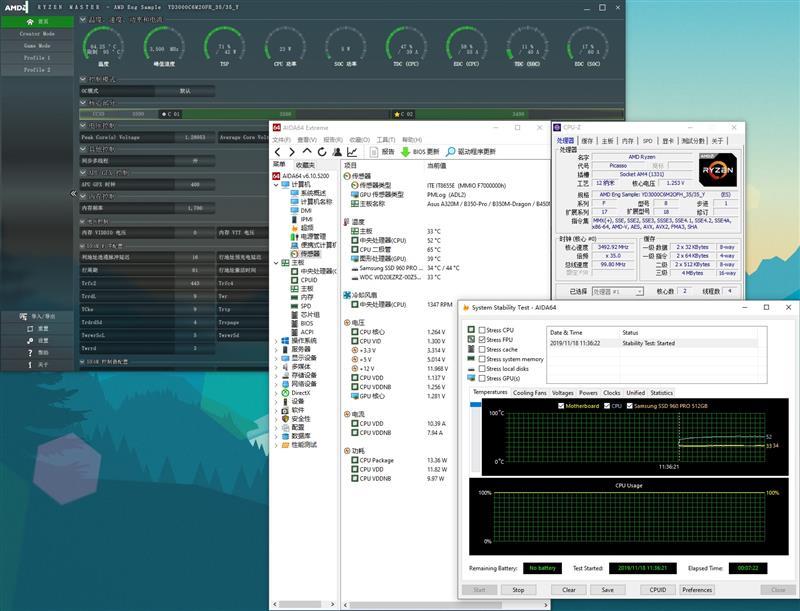Enable the Stress GPU(s) checkbox
This screenshot has height=611, width=800.
(x=482, y=378)
